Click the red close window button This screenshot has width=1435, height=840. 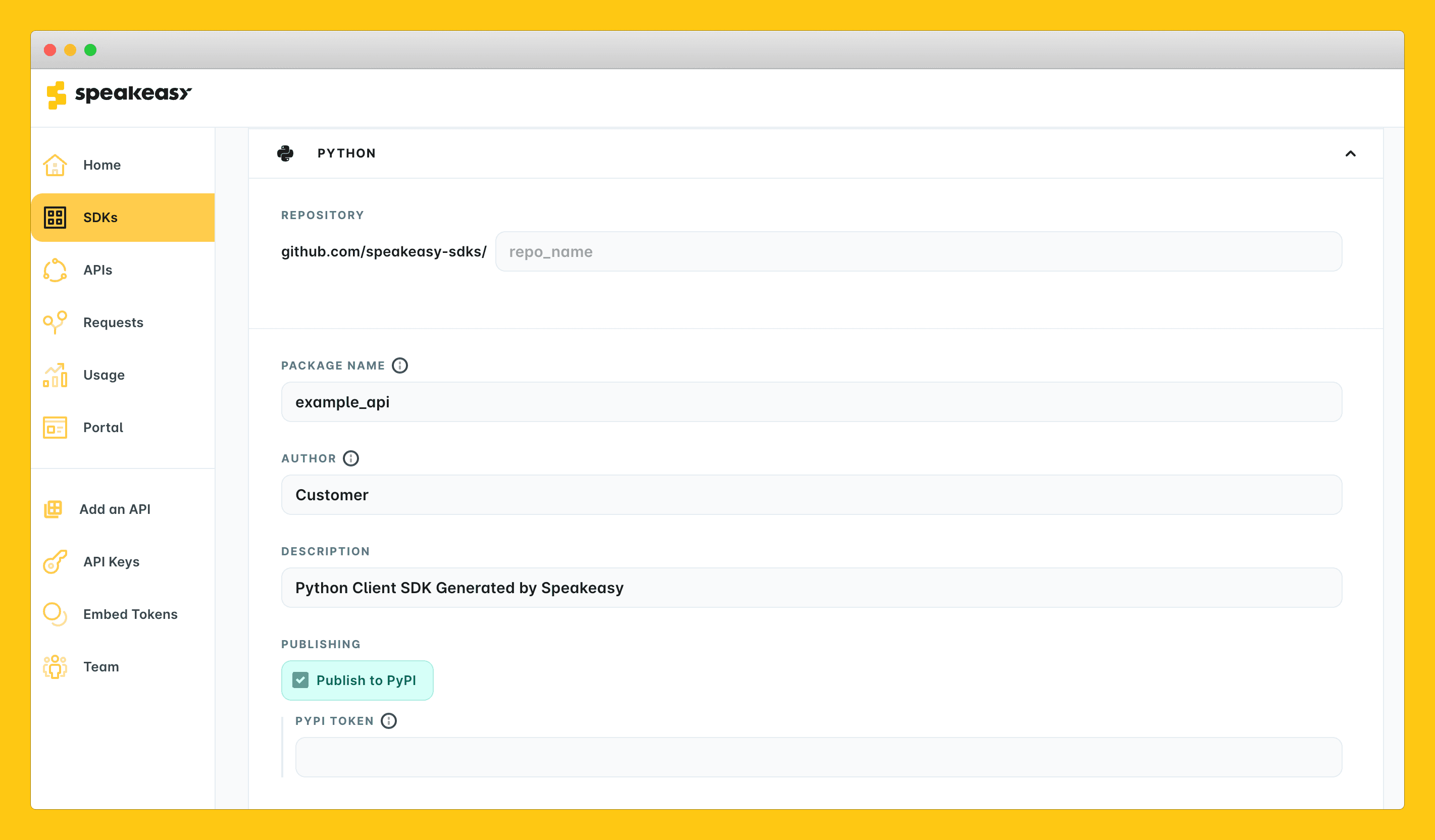tap(50, 50)
